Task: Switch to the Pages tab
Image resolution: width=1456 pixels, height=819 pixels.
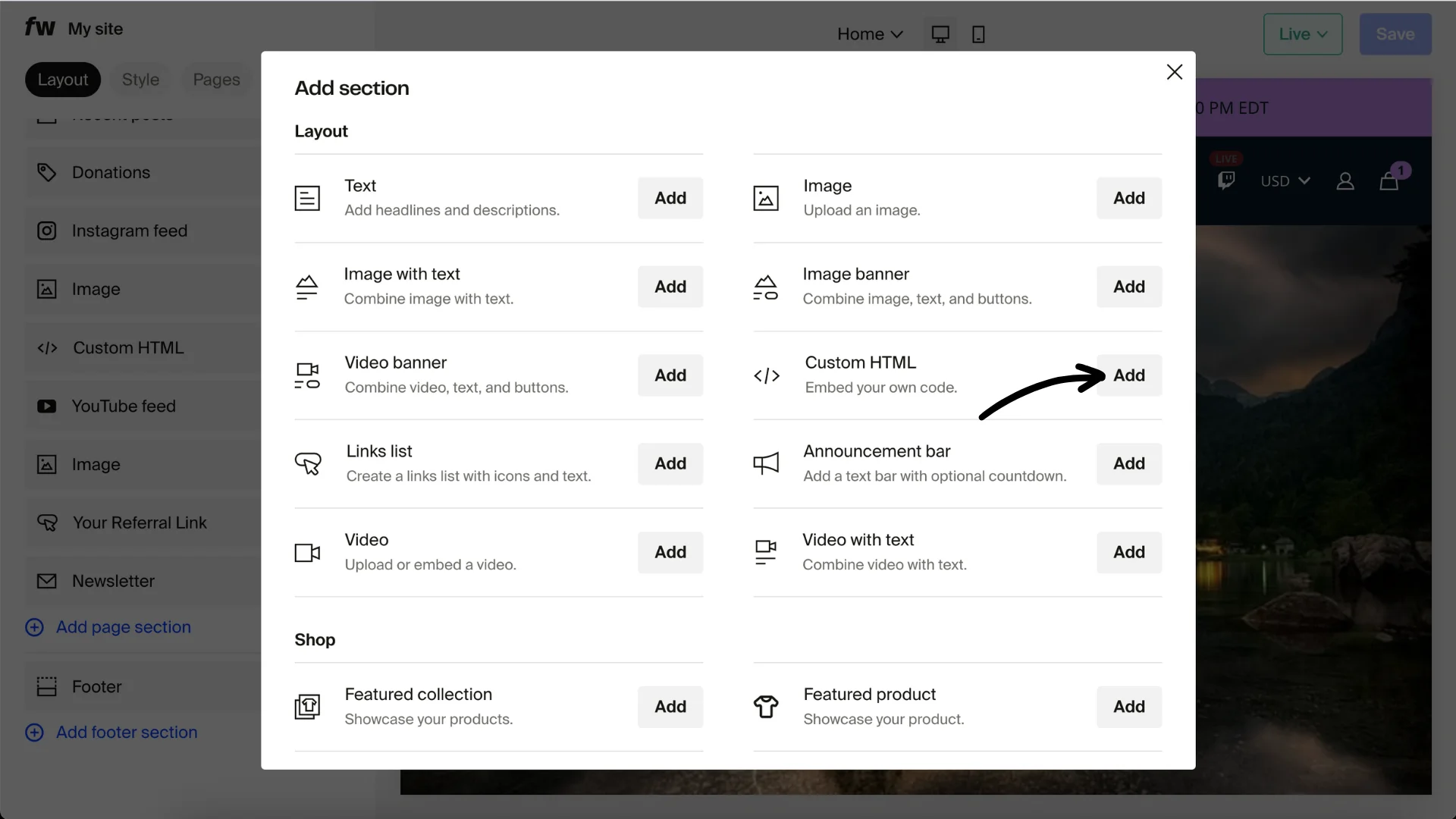Action: pos(216,79)
